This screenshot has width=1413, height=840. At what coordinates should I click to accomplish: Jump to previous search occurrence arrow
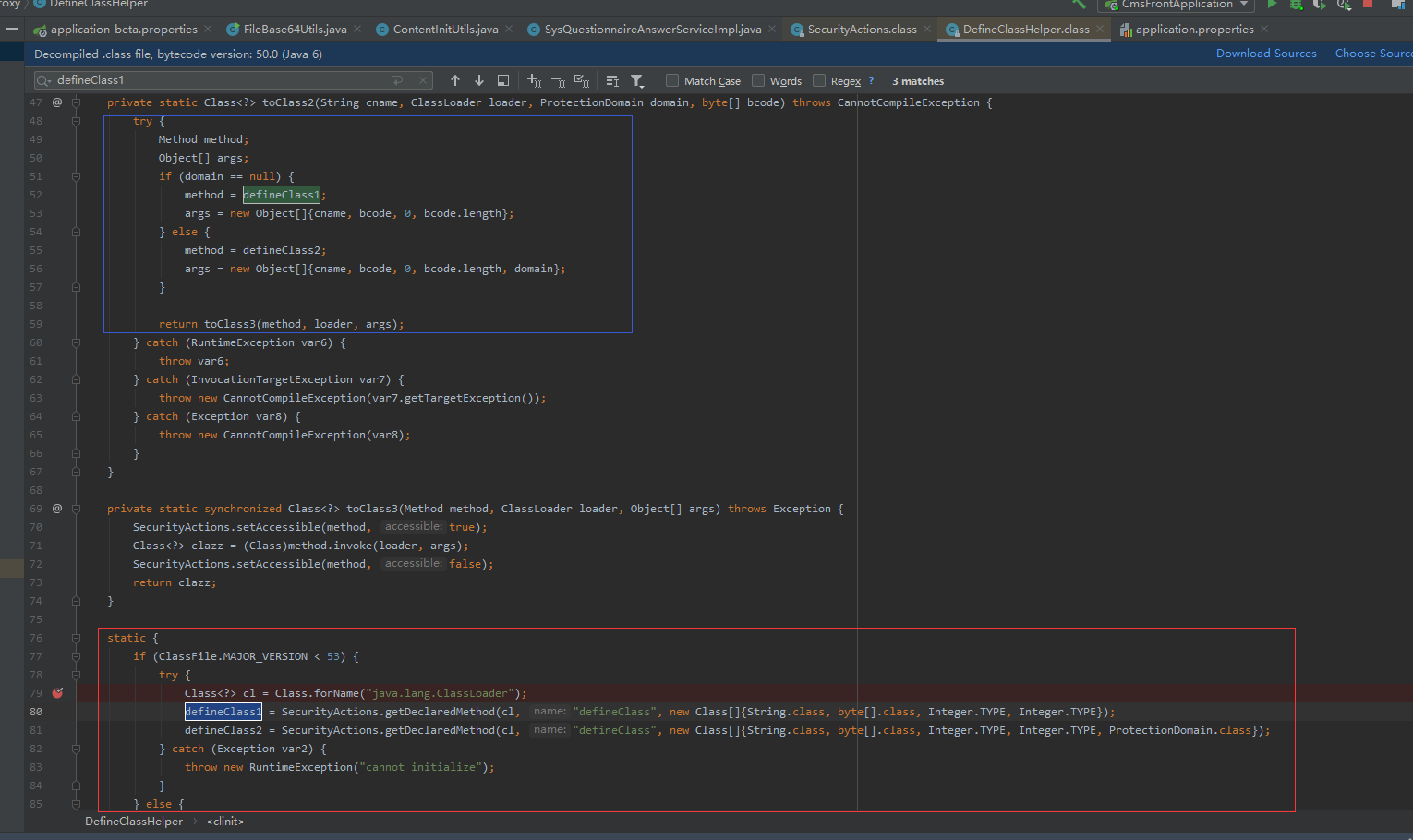455,81
